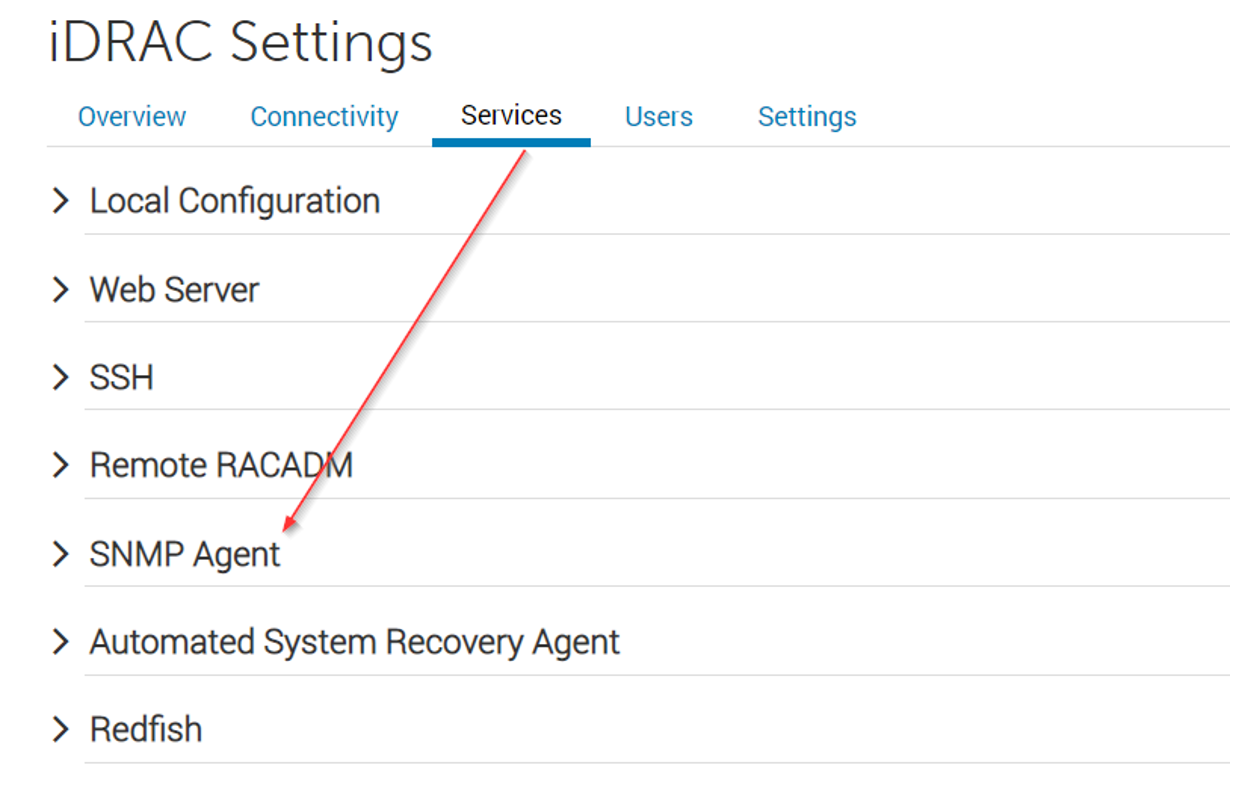Click the chevron beside Redfish
This screenshot has height=785, width=1247.
61,730
